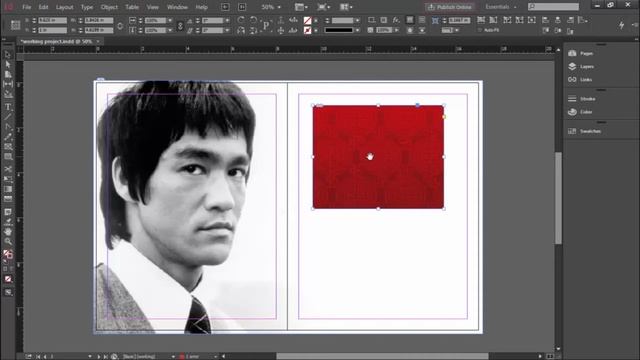Image resolution: width=640 pixels, height=360 pixels.
Task: Click the effects fx button
Action: click(x=396, y=20)
